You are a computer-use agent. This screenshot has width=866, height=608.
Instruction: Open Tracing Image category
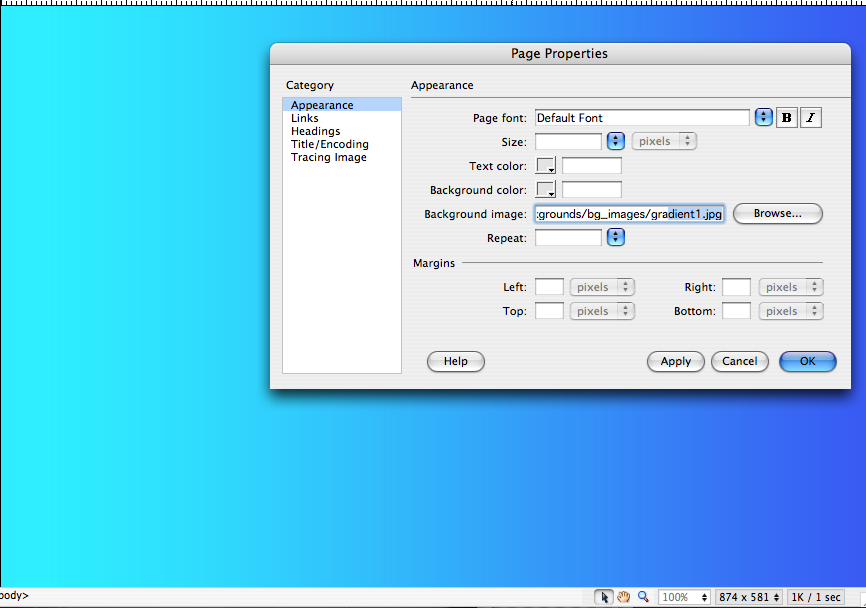328,157
